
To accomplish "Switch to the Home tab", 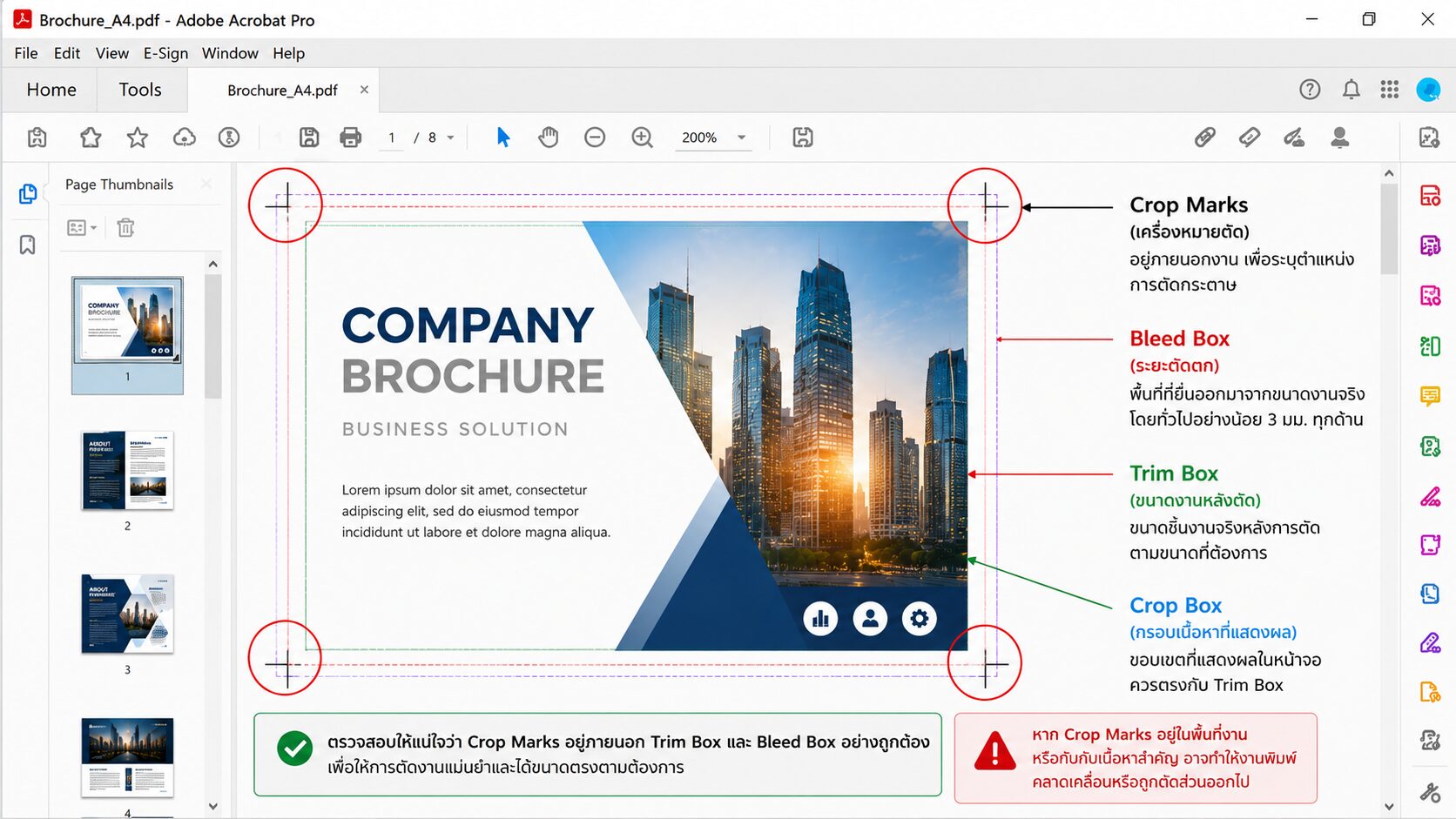I will coord(51,90).
